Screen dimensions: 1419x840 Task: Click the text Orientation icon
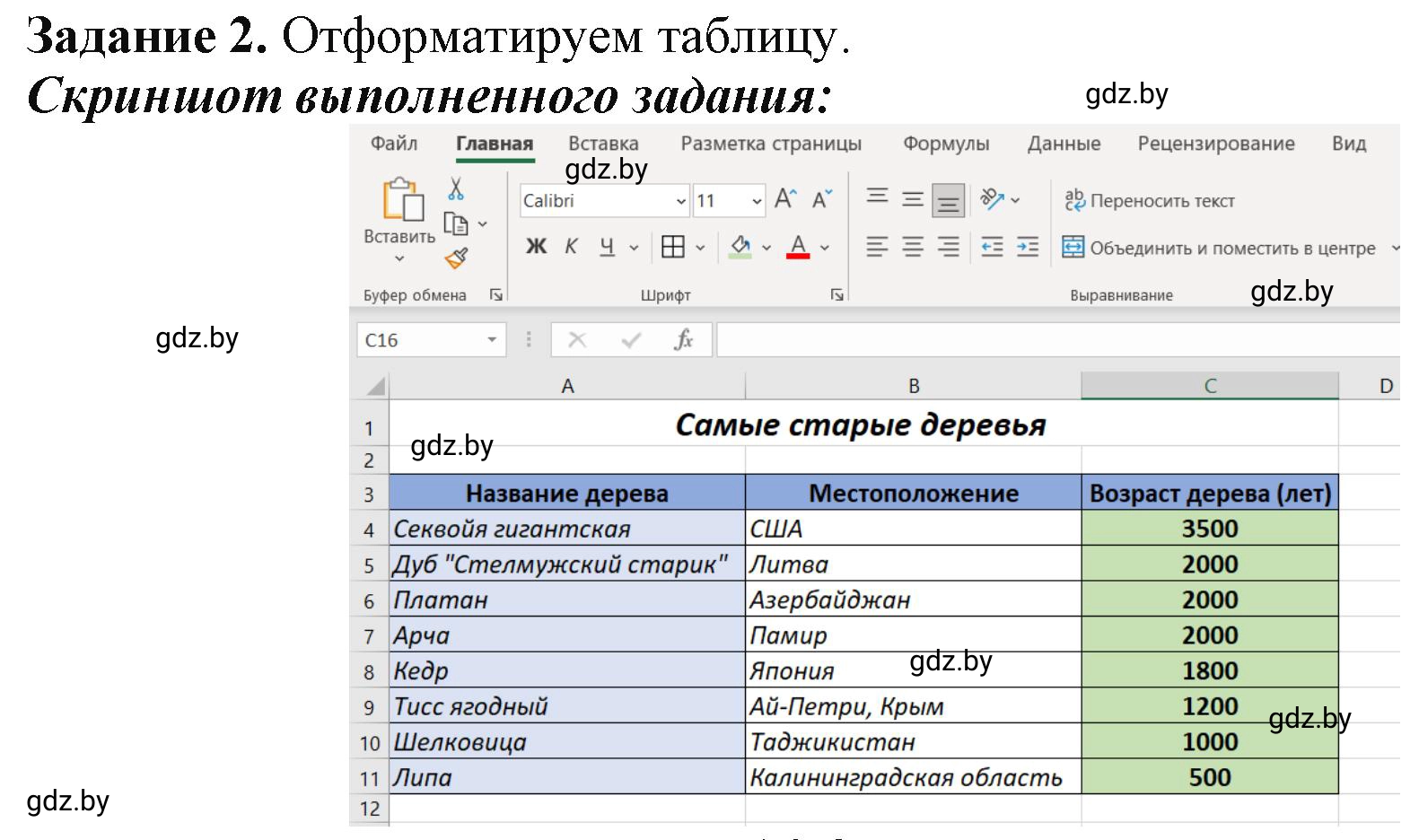[x=992, y=199]
